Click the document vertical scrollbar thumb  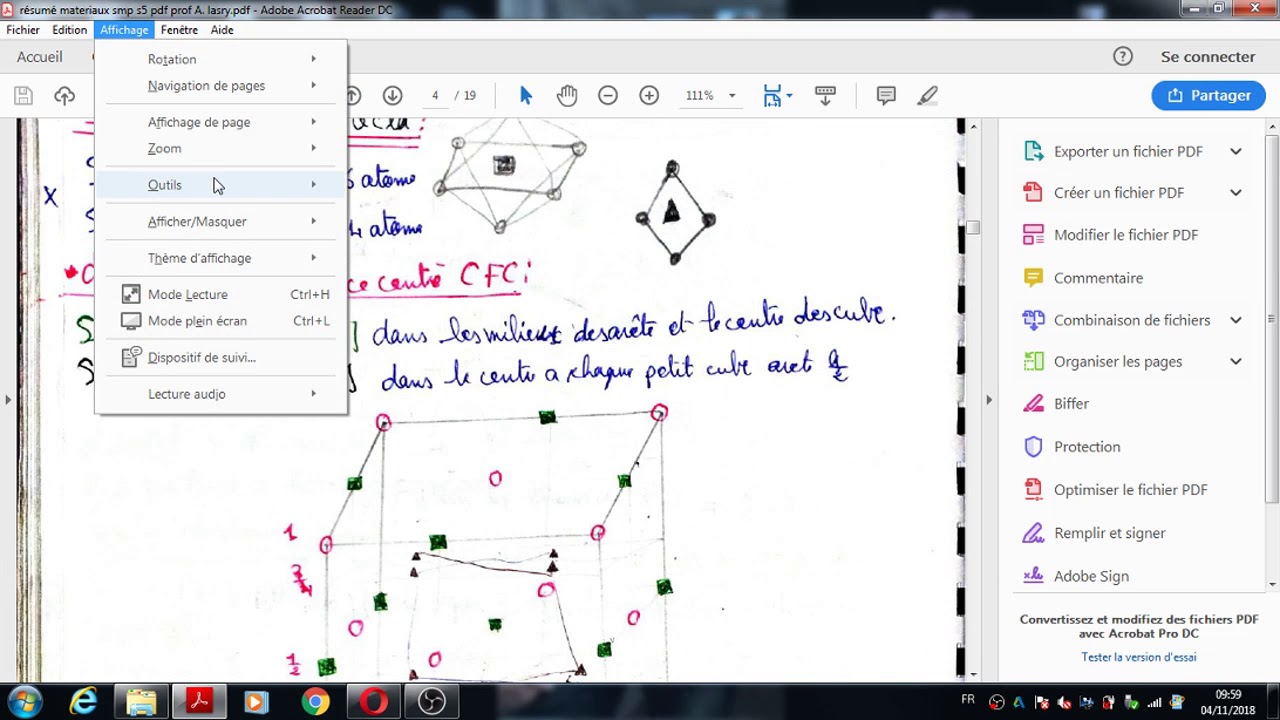point(973,227)
